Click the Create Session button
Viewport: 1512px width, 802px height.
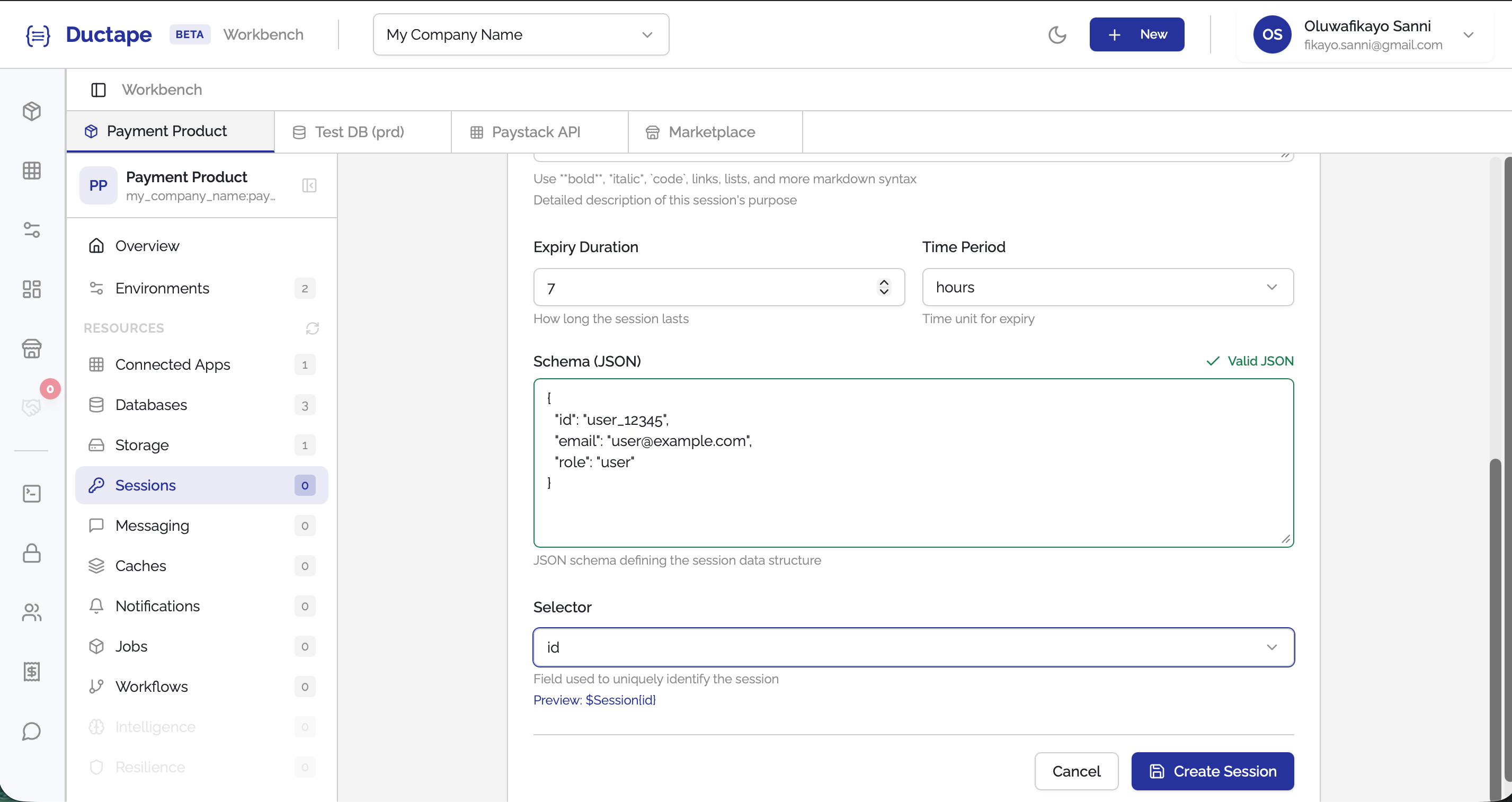(x=1213, y=771)
